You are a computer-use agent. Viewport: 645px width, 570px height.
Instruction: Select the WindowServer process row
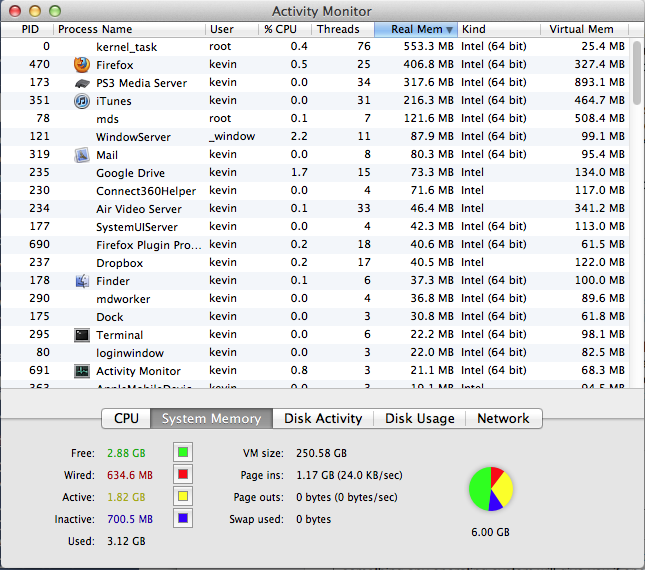[315, 137]
